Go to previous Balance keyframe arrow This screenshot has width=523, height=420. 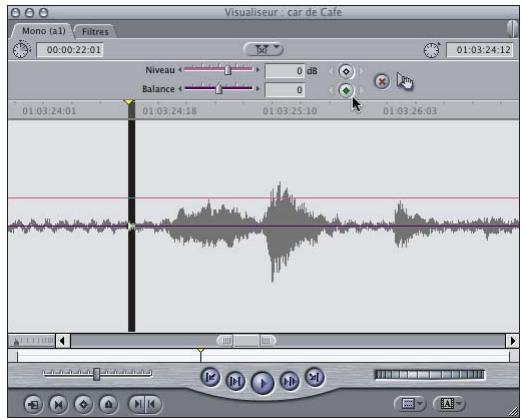331,90
